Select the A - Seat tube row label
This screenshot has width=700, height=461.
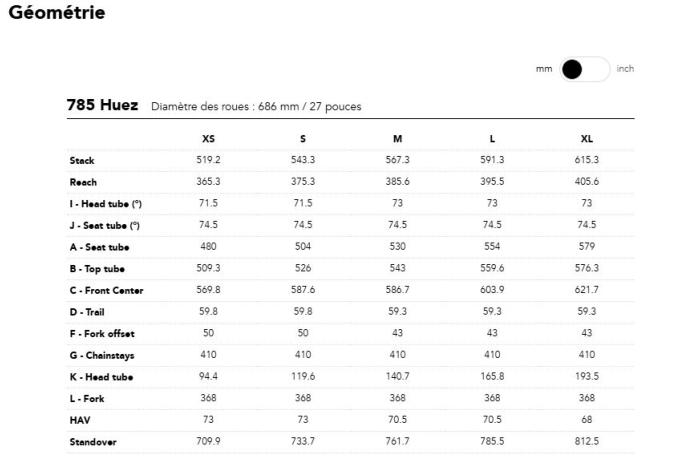[99, 247]
